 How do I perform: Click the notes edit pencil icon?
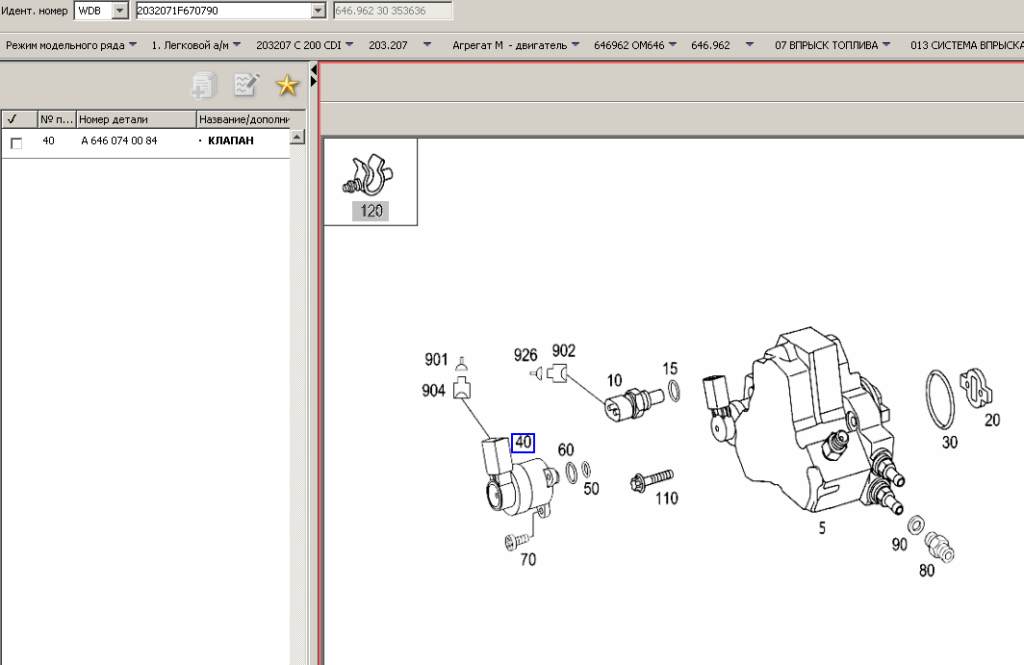click(246, 86)
